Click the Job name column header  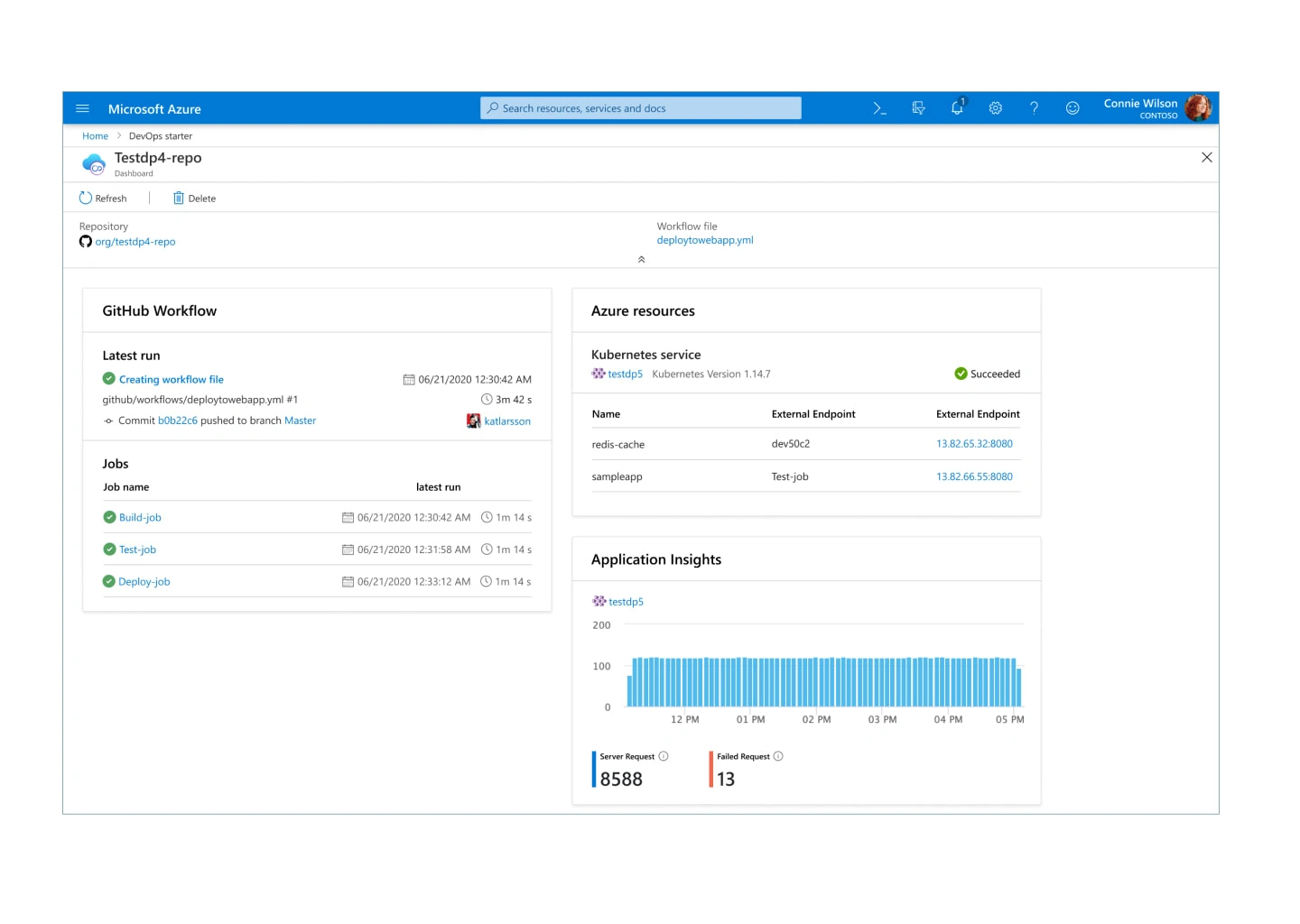(x=125, y=487)
